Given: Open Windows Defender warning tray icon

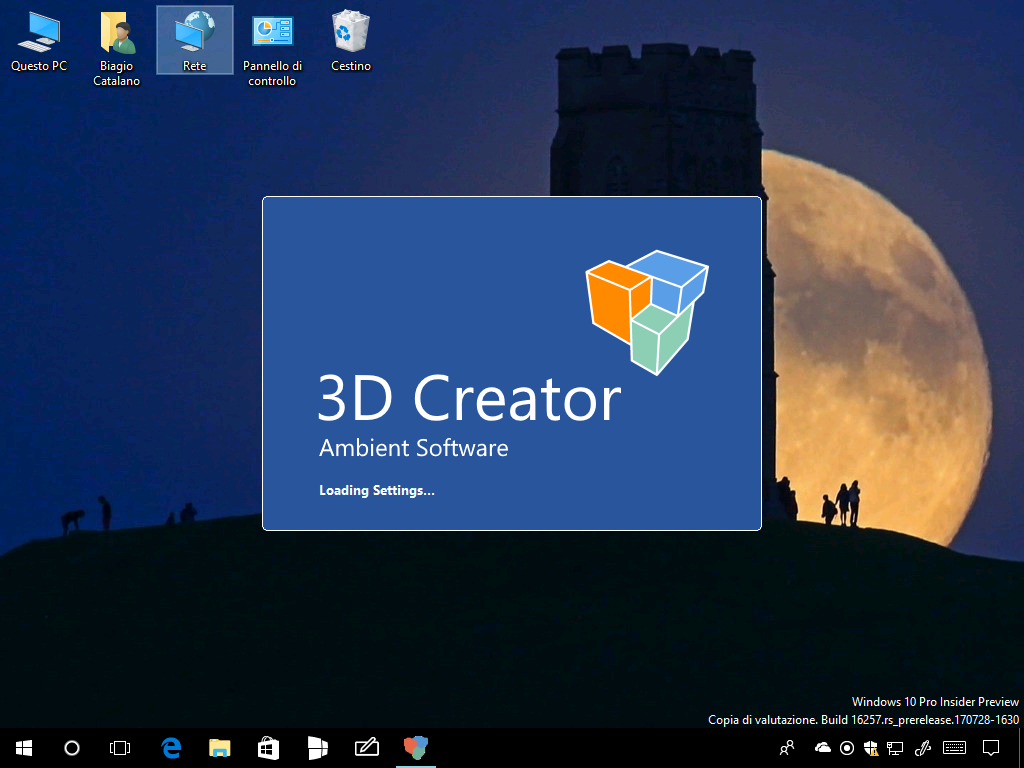Looking at the screenshot, I should (x=871, y=748).
